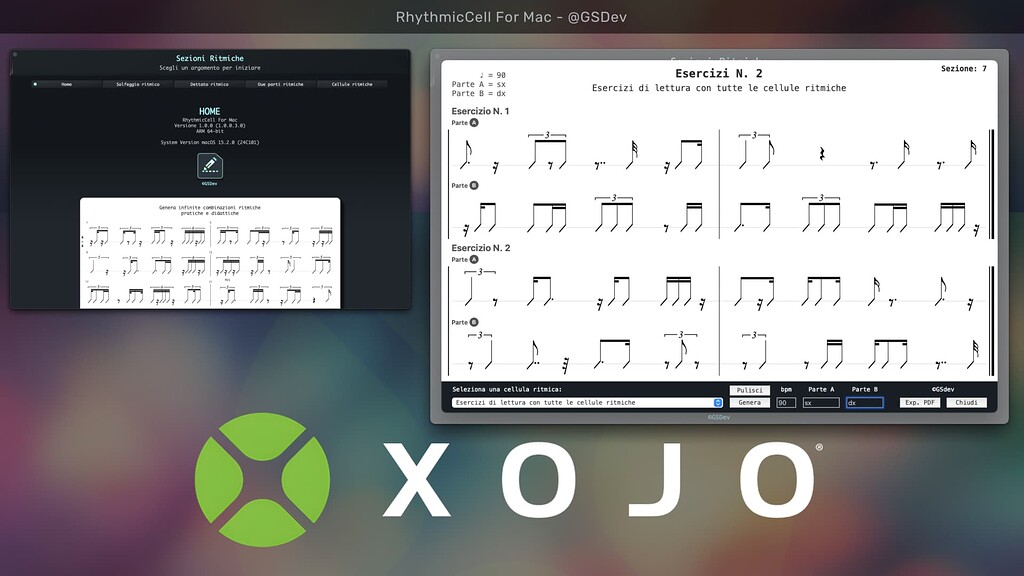Image resolution: width=1024 pixels, height=576 pixels.
Task: Click the Parte A field containing sx
Action: pyautogui.click(x=820, y=402)
